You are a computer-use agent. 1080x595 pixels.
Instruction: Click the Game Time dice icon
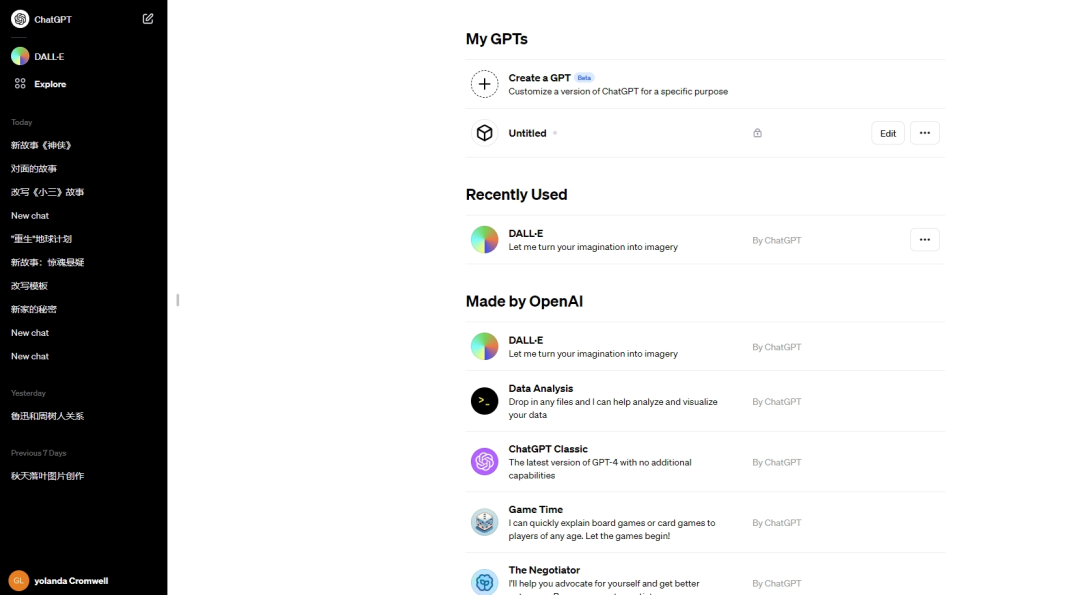pyautogui.click(x=484, y=522)
